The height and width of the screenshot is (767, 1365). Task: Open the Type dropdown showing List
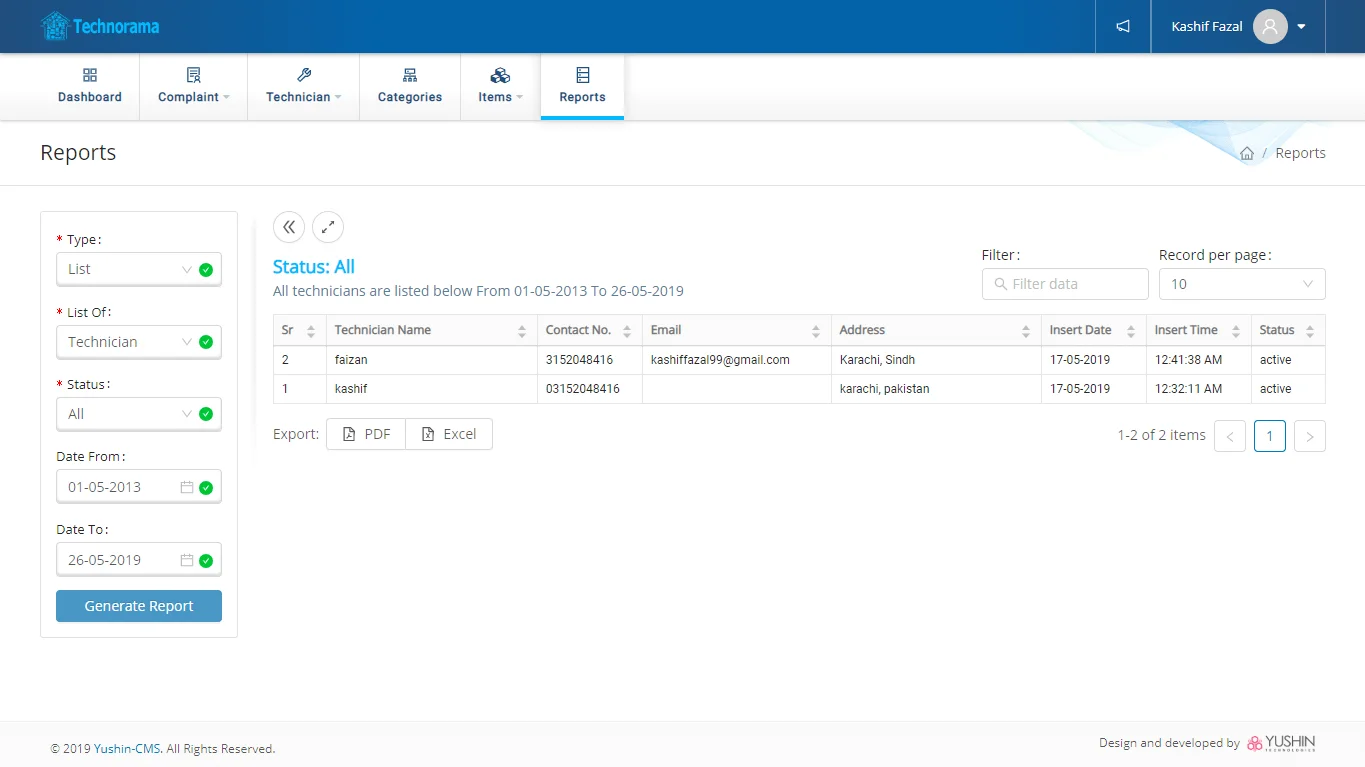130,269
